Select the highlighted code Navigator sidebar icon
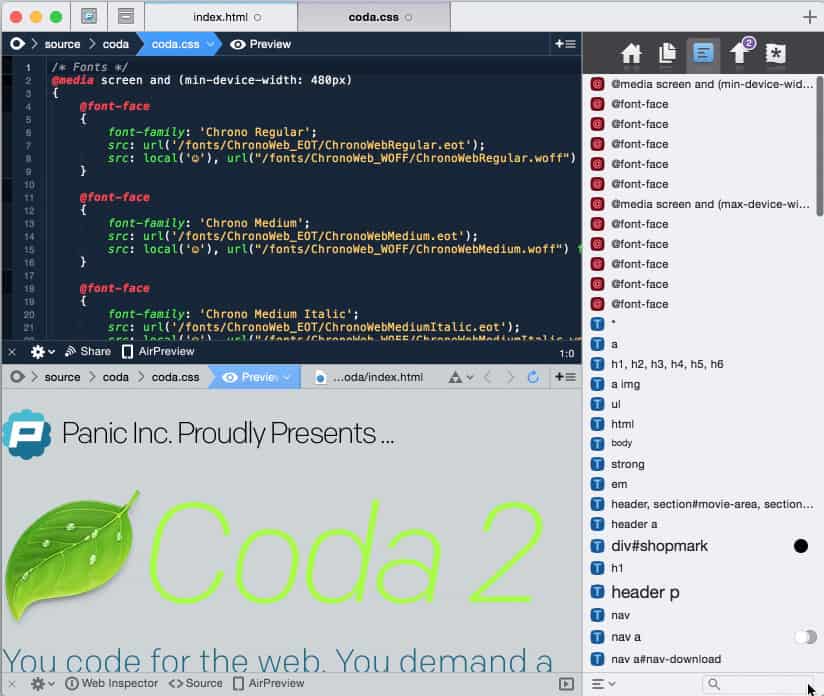The width and height of the screenshot is (824, 696). pos(703,53)
